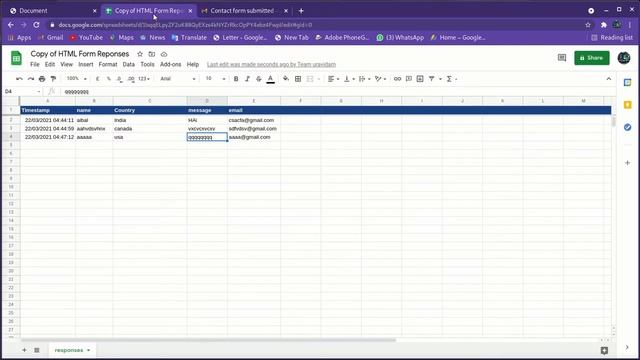Open the Format menu
Viewport: 640px width, 360px height.
108,64
